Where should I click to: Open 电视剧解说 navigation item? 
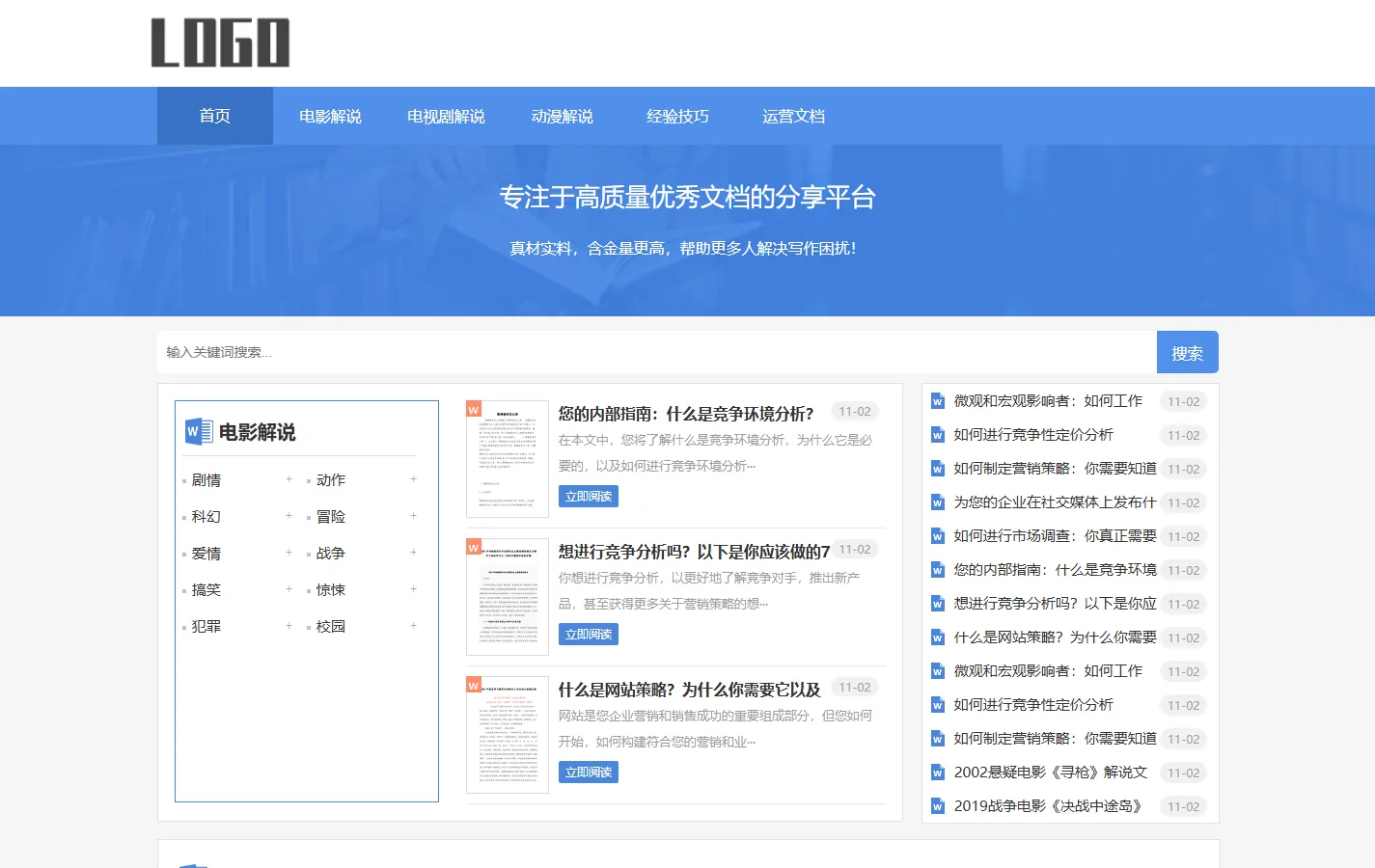[x=446, y=116]
